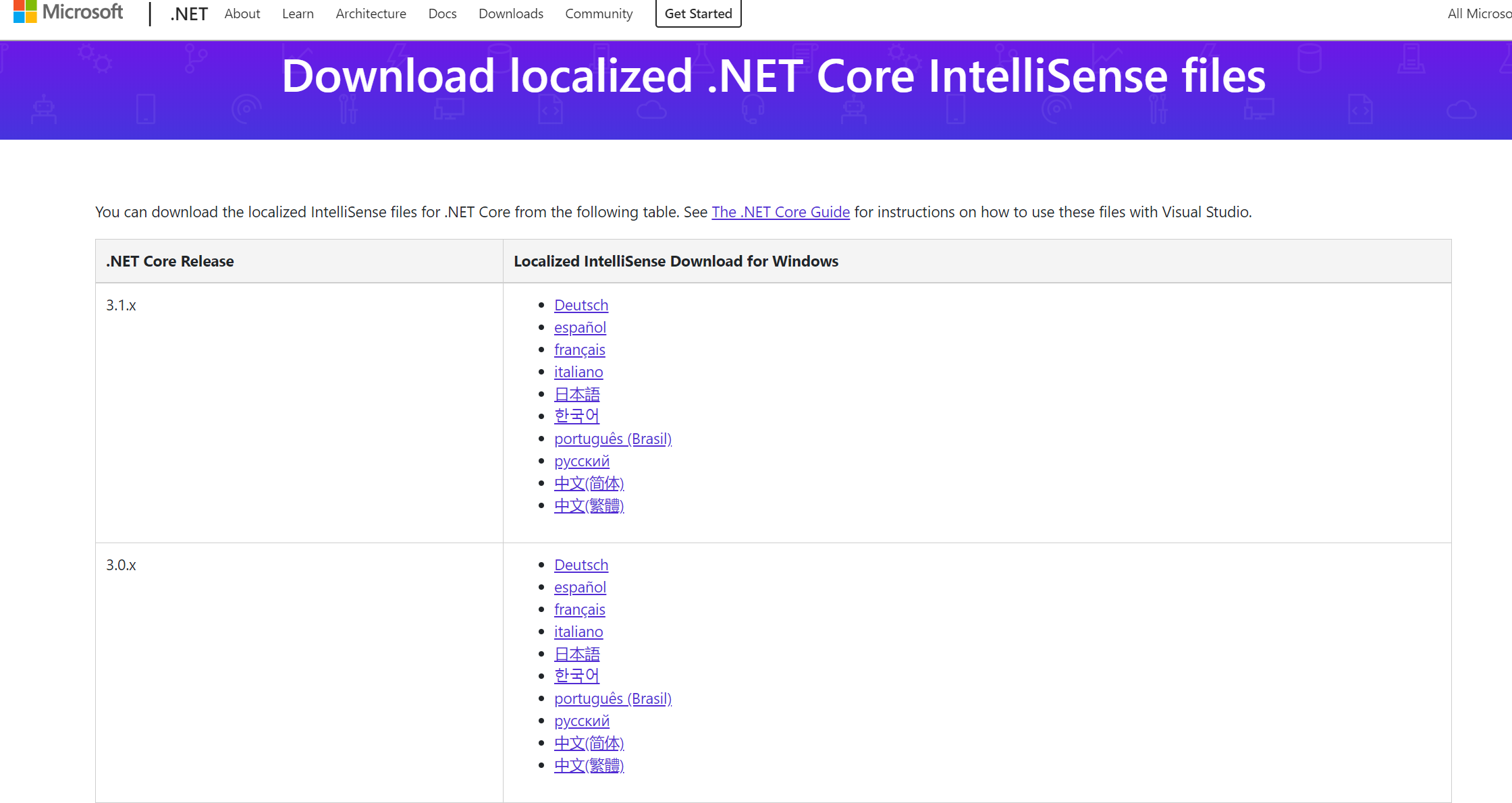This screenshot has width=1512, height=803.
Task: Download português (Brasil) files for 3.1.x
Action: 613,439
